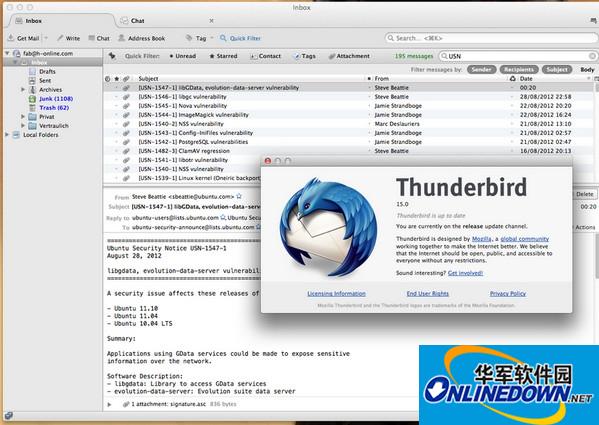Image resolution: width=599 pixels, height=425 pixels.
Task: Open the Write new message button
Action: 68,38
